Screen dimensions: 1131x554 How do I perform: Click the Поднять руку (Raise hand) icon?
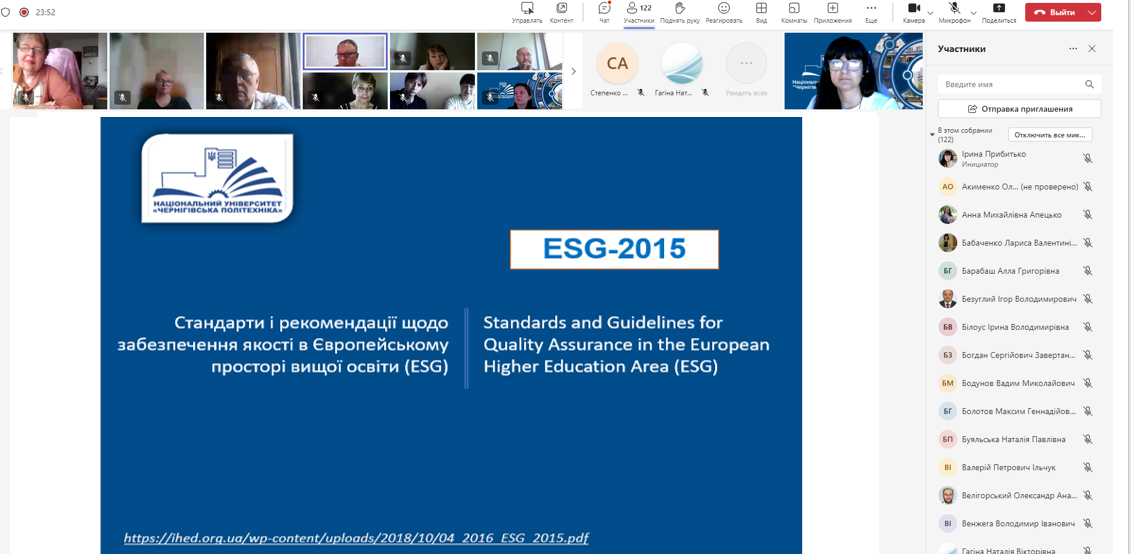coord(679,9)
